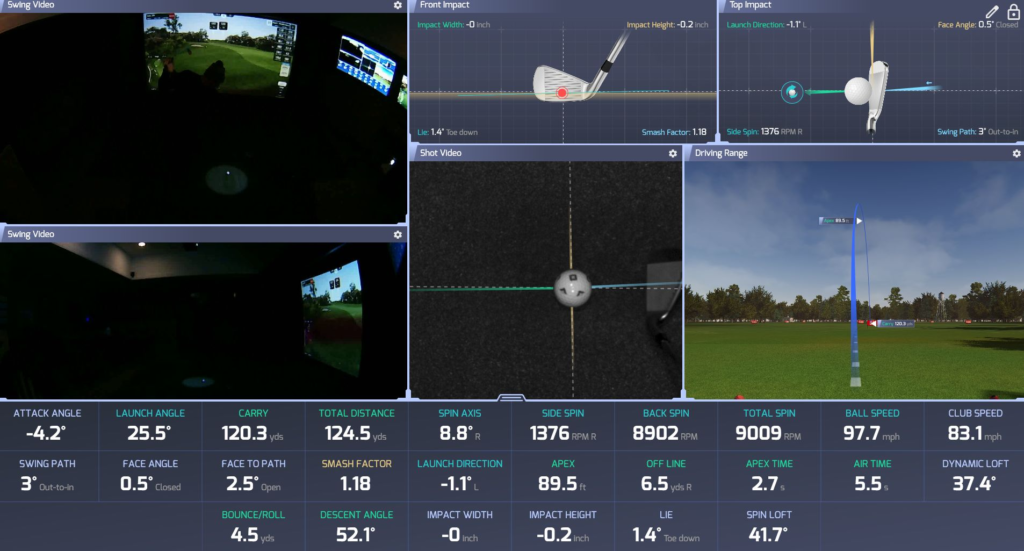Click the Off Line 6.5 yds tile
1024x551 pixels.
pyautogui.click(x=665, y=476)
